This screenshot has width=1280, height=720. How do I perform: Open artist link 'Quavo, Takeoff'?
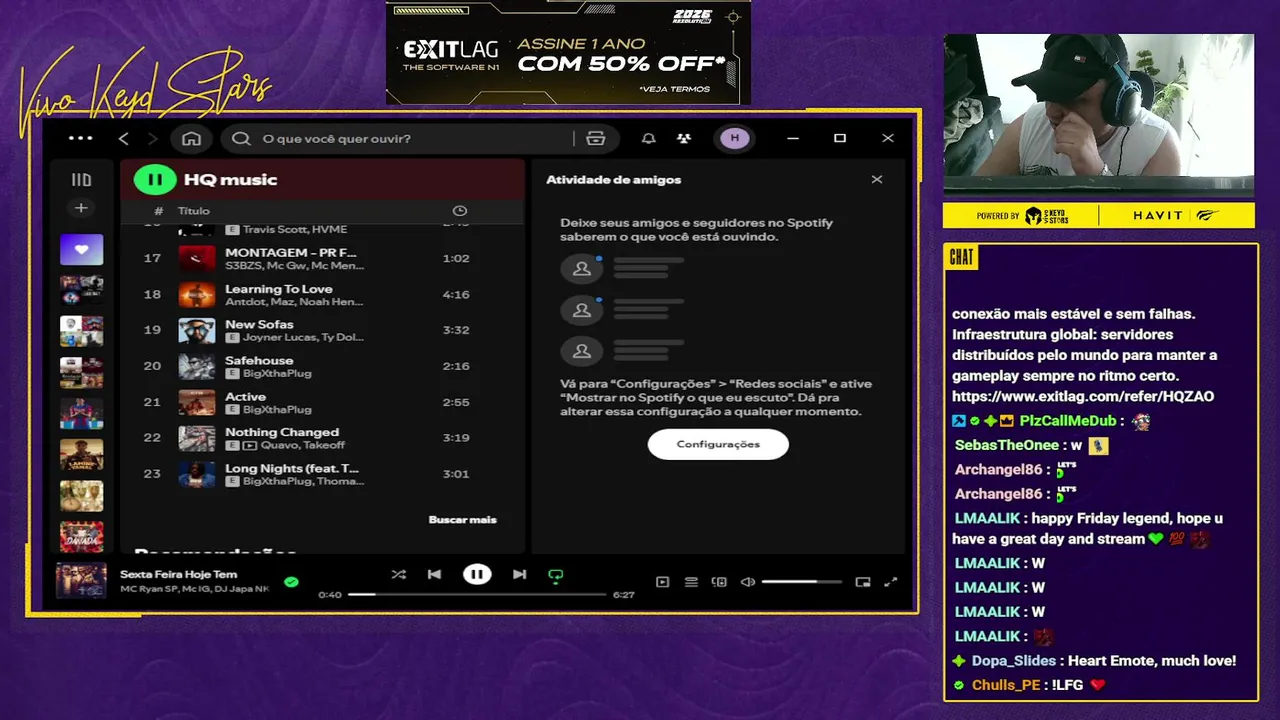(303, 445)
